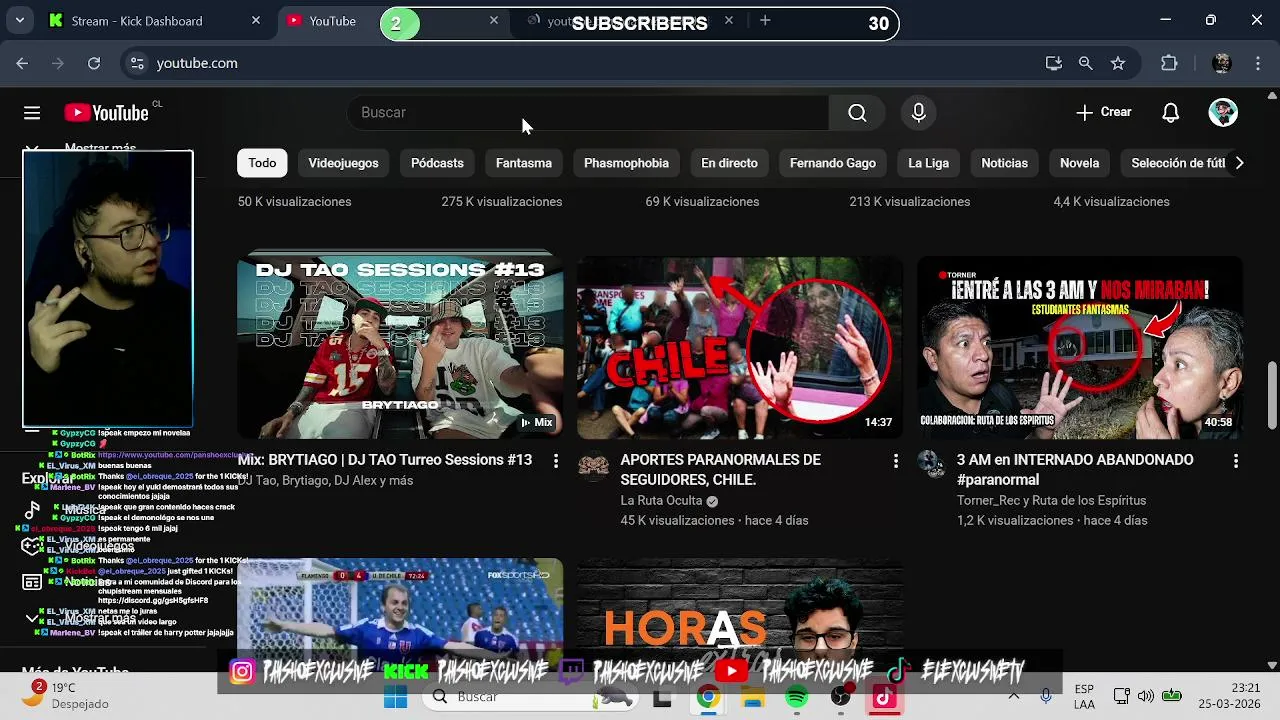Click the Crear button
This screenshot has width=1280, height=720.
coord(1103,113)
